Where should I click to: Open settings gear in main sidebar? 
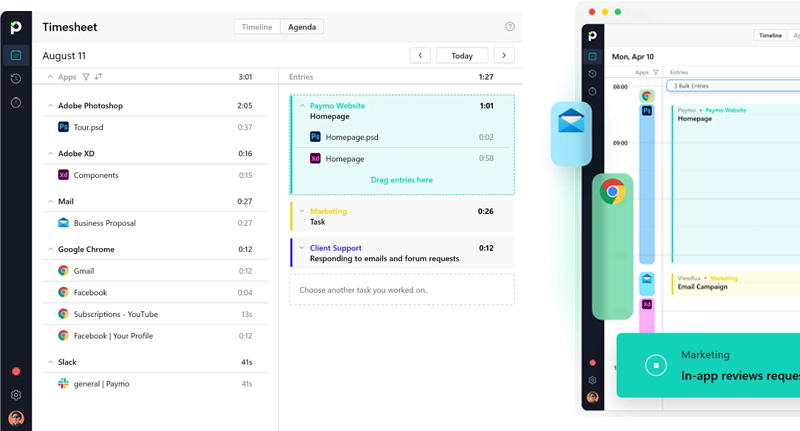click(16, 395)
